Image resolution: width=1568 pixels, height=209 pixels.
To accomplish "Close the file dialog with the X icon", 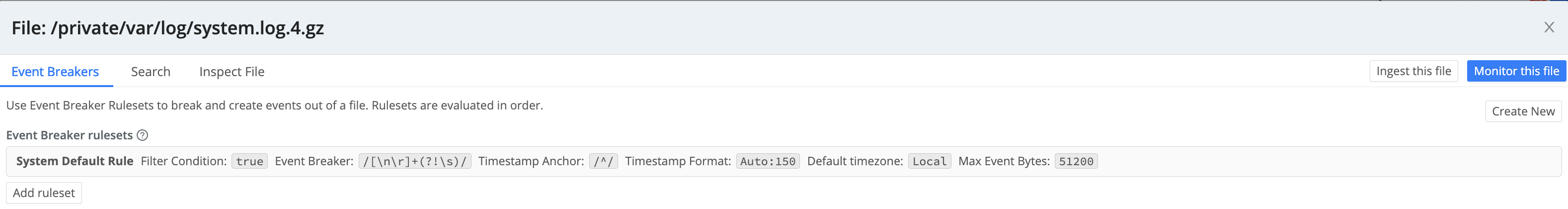I will click(1549, 27).
